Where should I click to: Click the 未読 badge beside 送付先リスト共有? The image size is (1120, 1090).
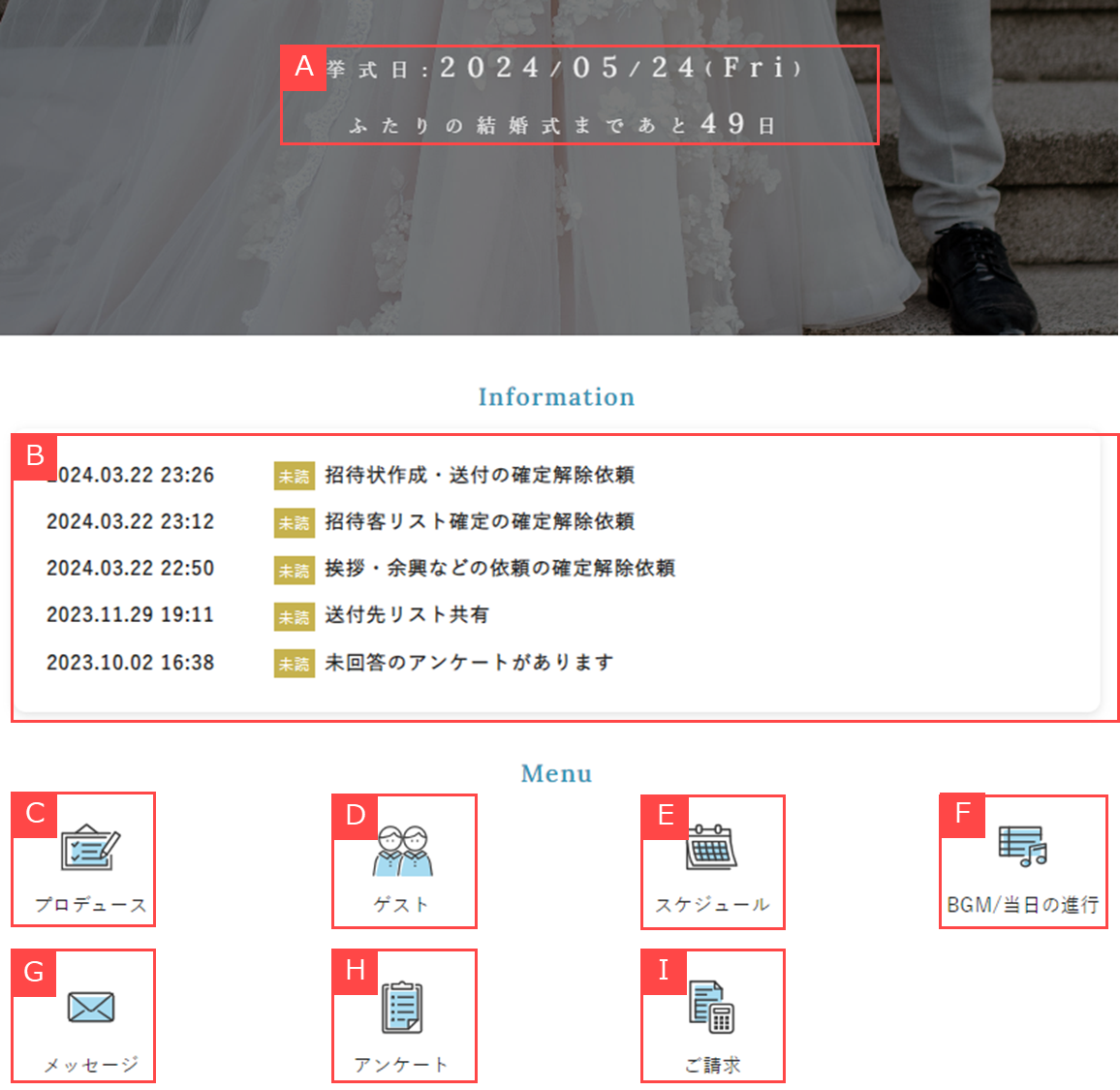click(x=295, y=616)
